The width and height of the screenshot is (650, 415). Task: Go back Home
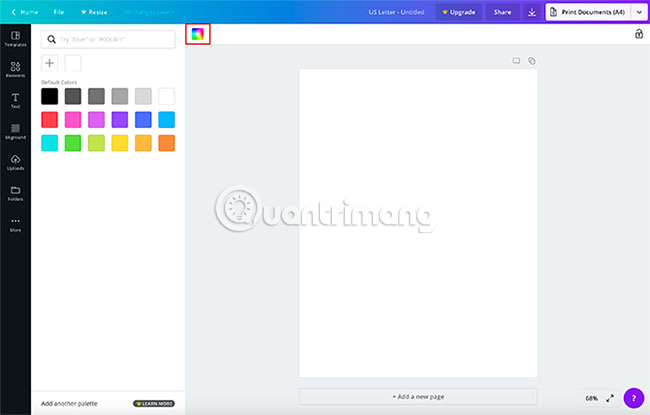tap(25, 12)
